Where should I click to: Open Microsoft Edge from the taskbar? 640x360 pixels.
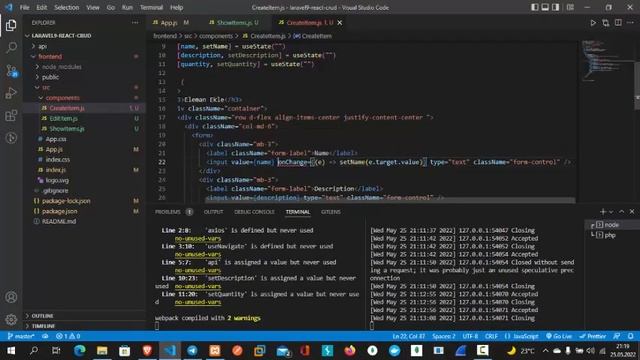tap(80, 351)
